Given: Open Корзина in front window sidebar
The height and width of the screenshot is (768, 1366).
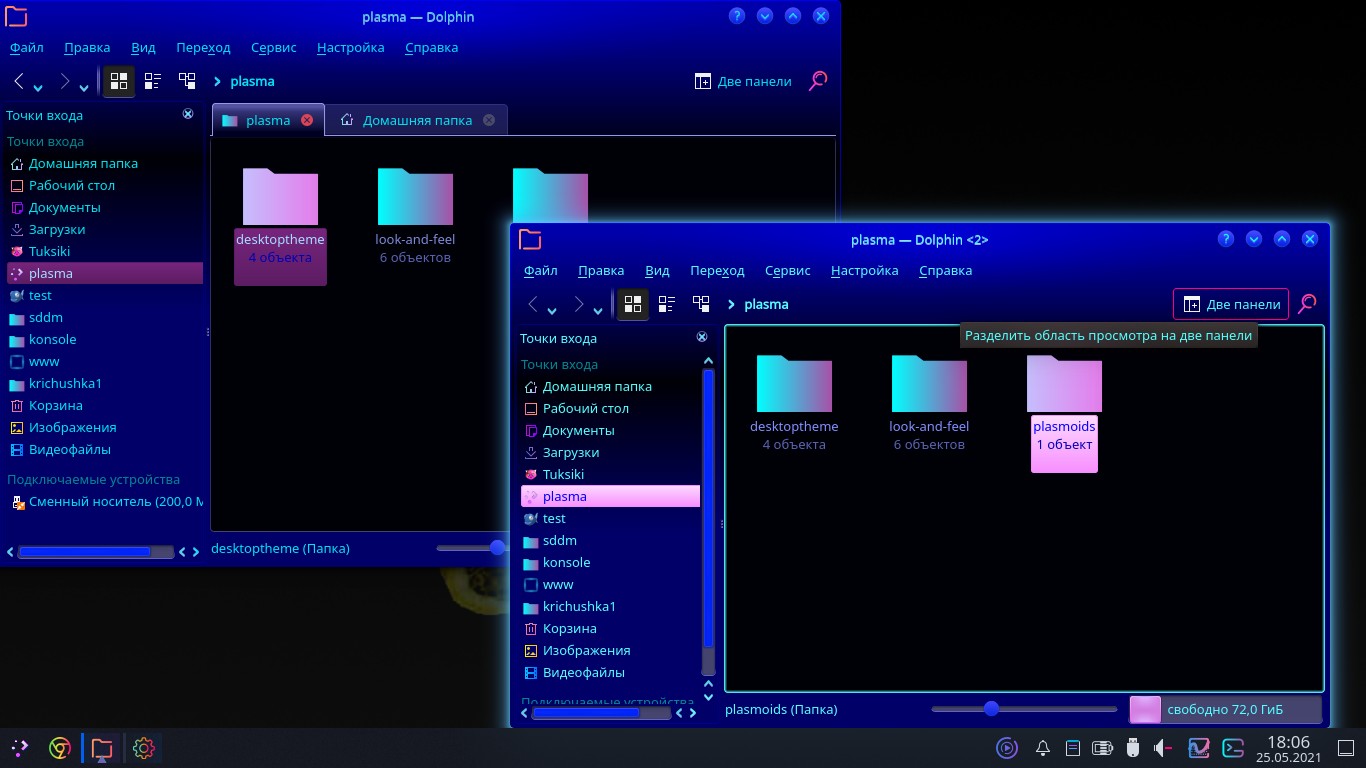Looking at the screenshot, I should pos(610,628).
